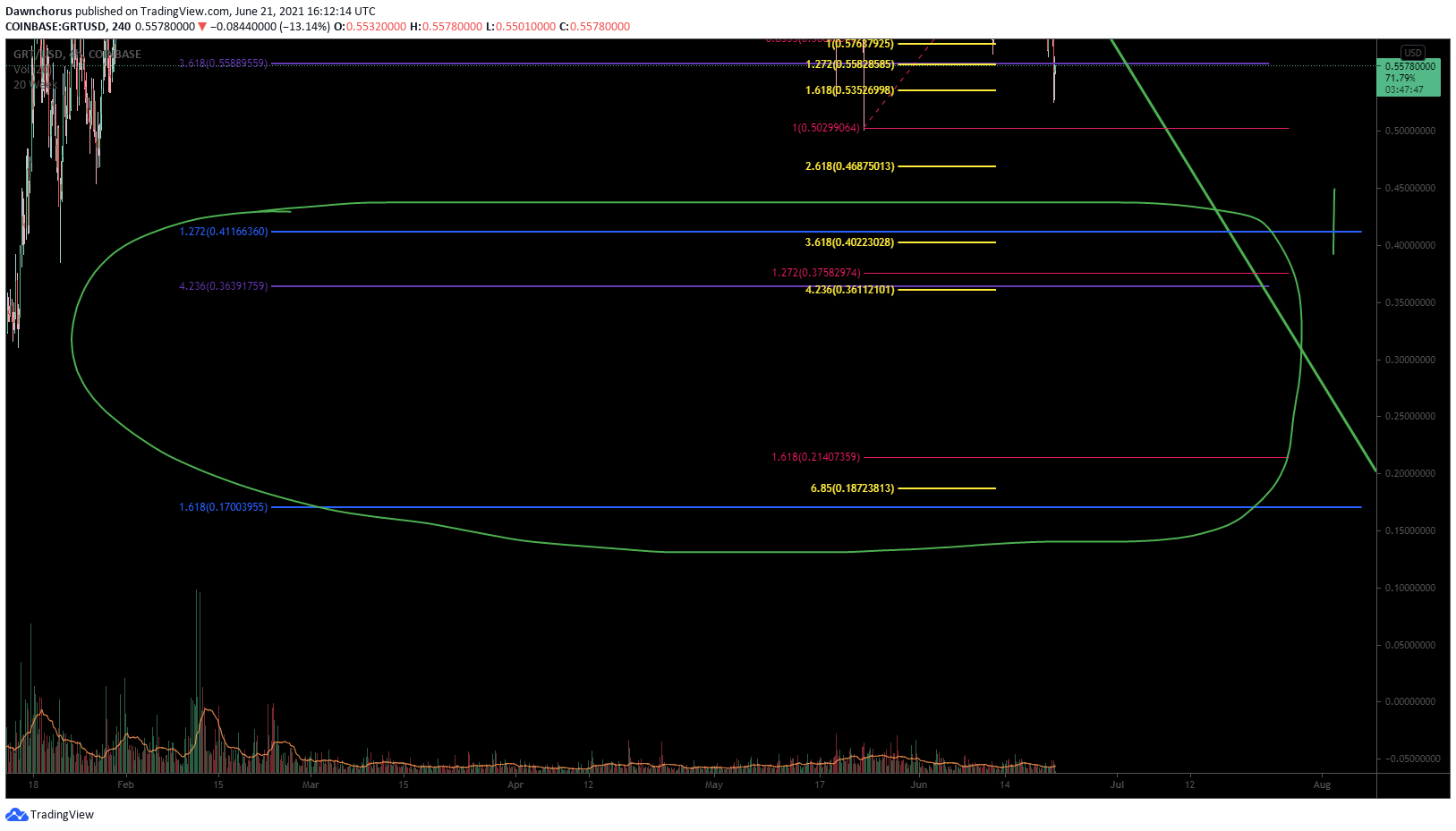Screen dimensions: 1456x831
Task: Select the 1.618(0.21407359) red fib label
Action: pyautogui.click(x=816, y=457)
